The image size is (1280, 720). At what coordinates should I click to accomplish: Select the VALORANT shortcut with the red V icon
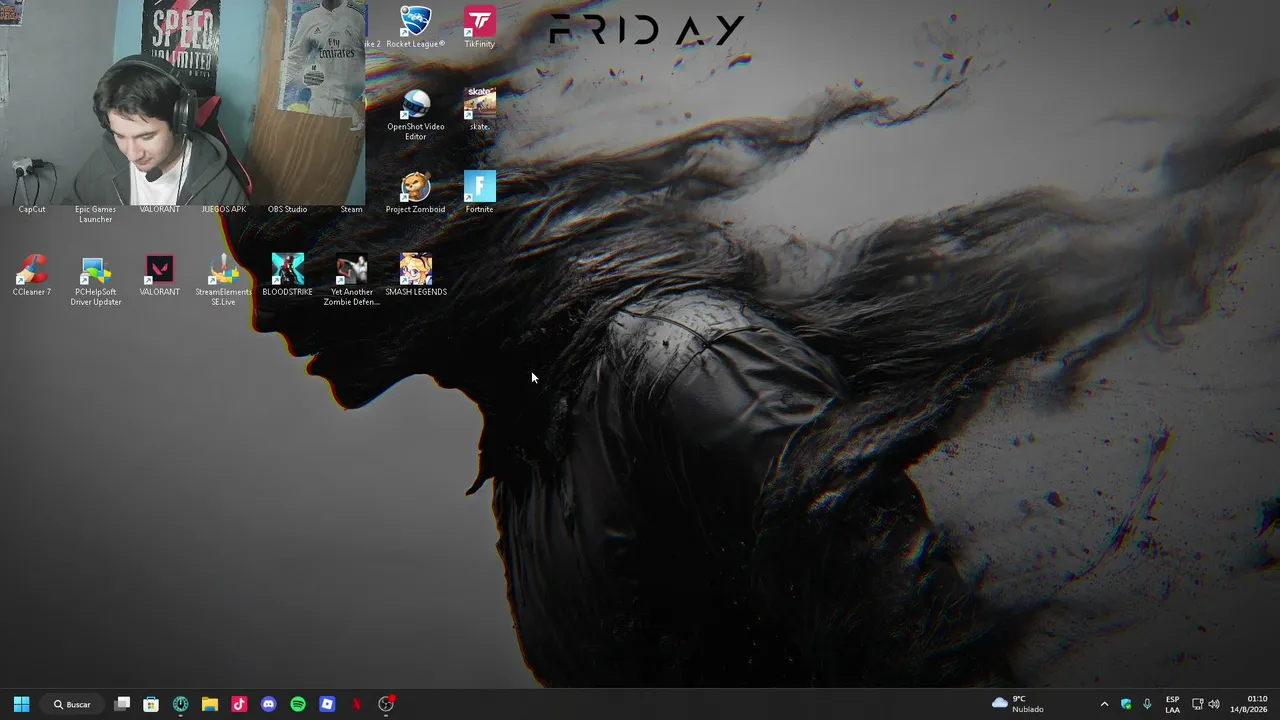point(160,275)
